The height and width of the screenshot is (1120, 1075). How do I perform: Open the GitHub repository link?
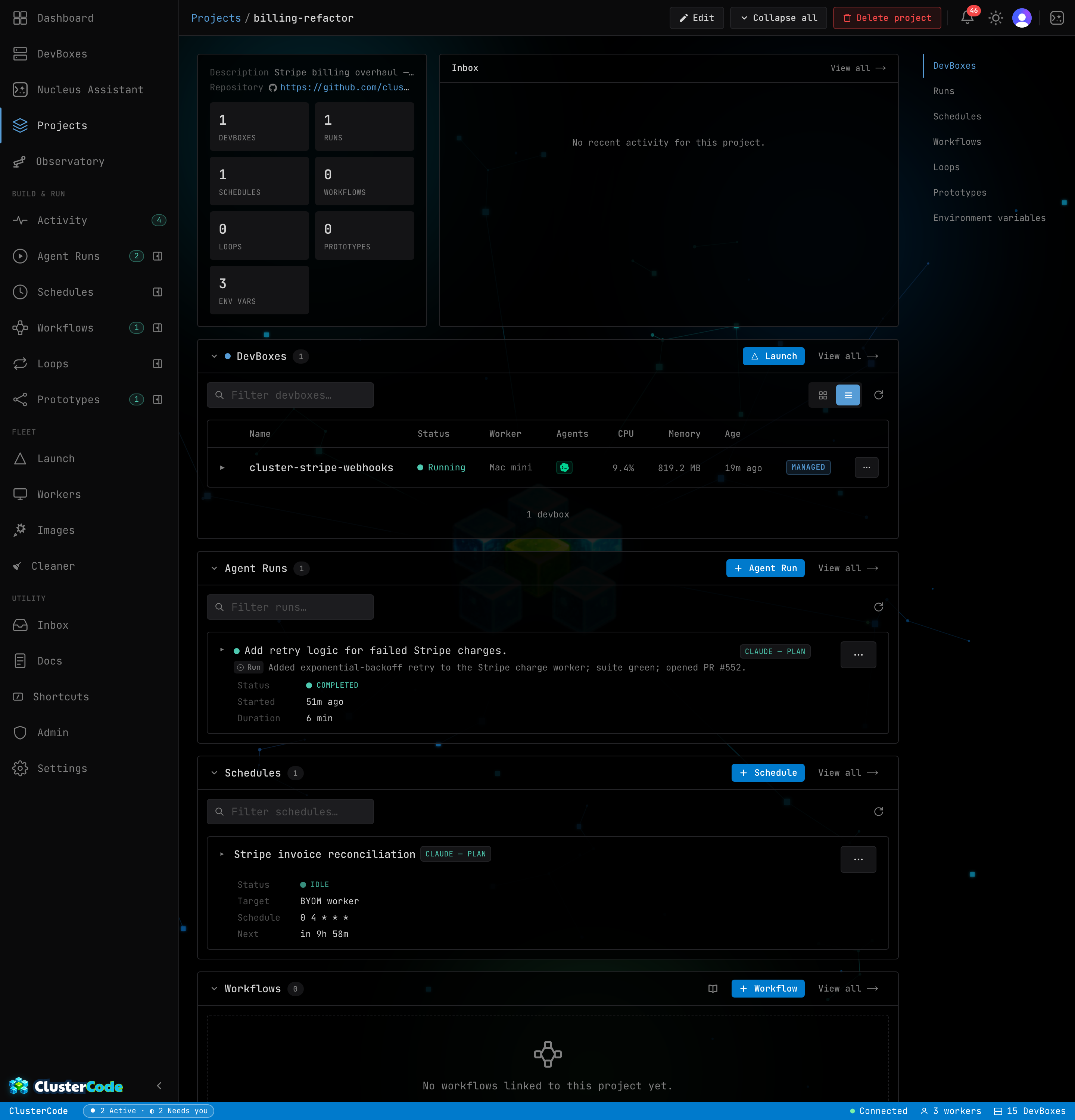tap(345, 87)
